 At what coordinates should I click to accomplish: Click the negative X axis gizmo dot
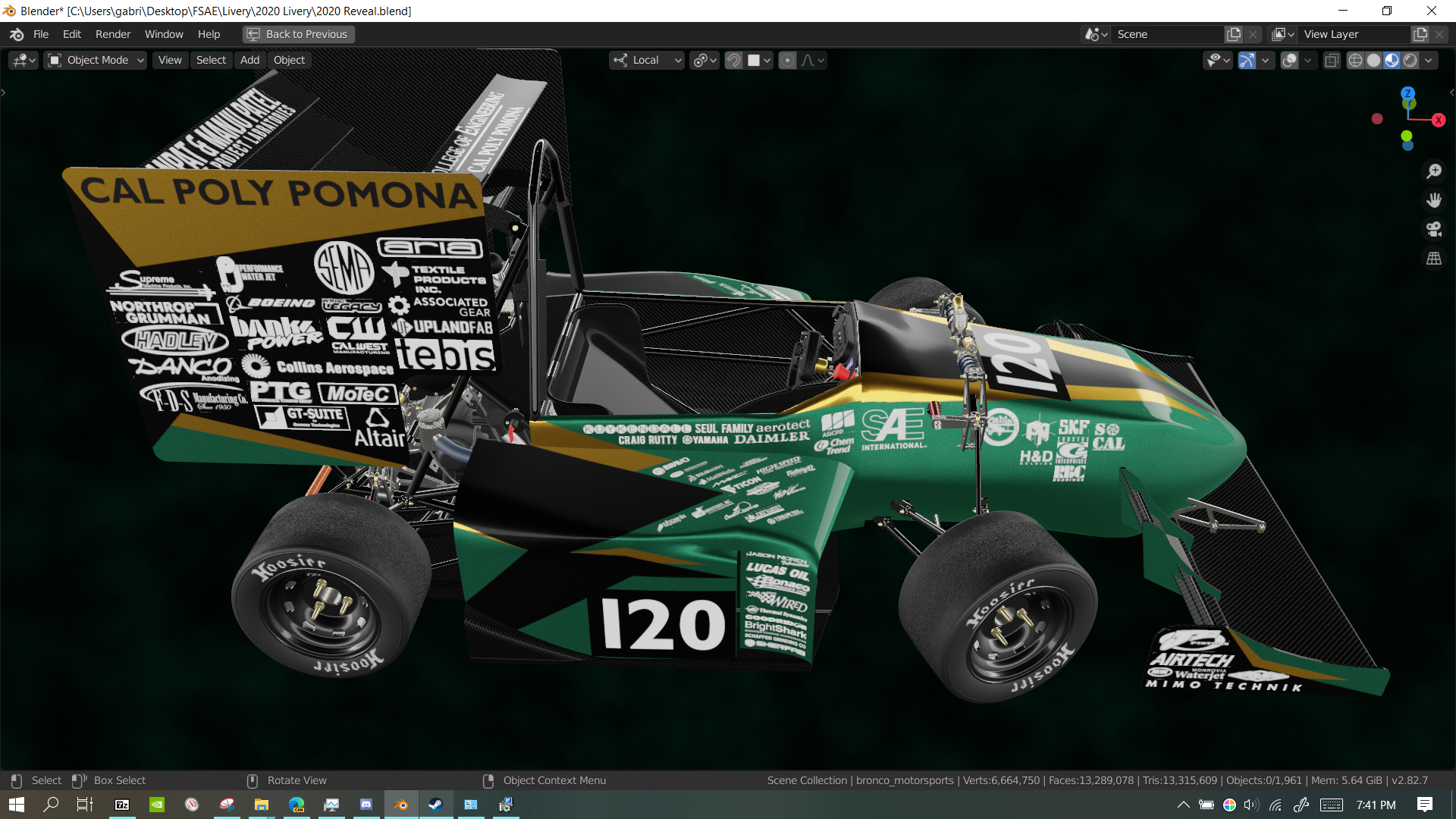1377,119
